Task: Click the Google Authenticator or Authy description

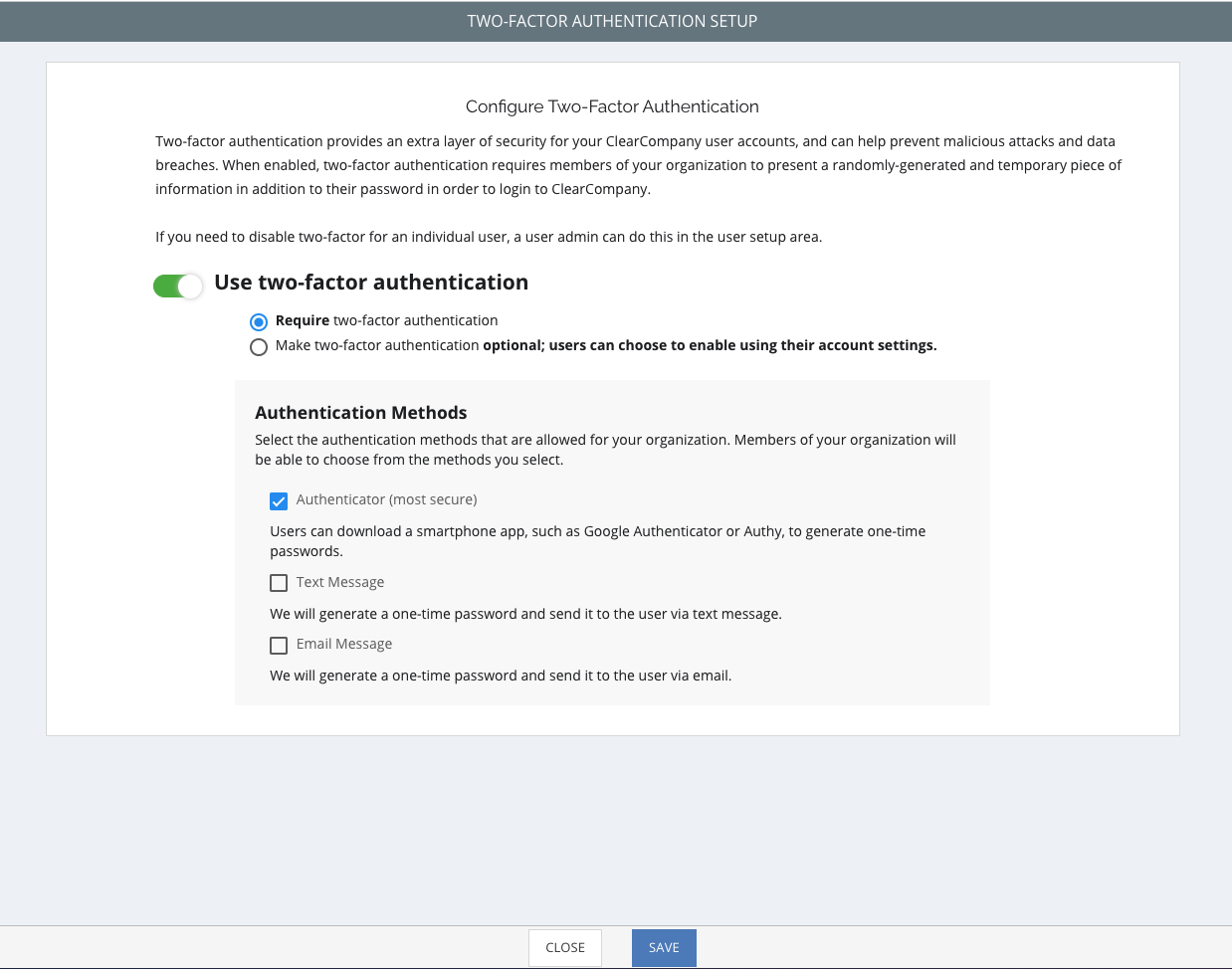Action: coord(598,541)
